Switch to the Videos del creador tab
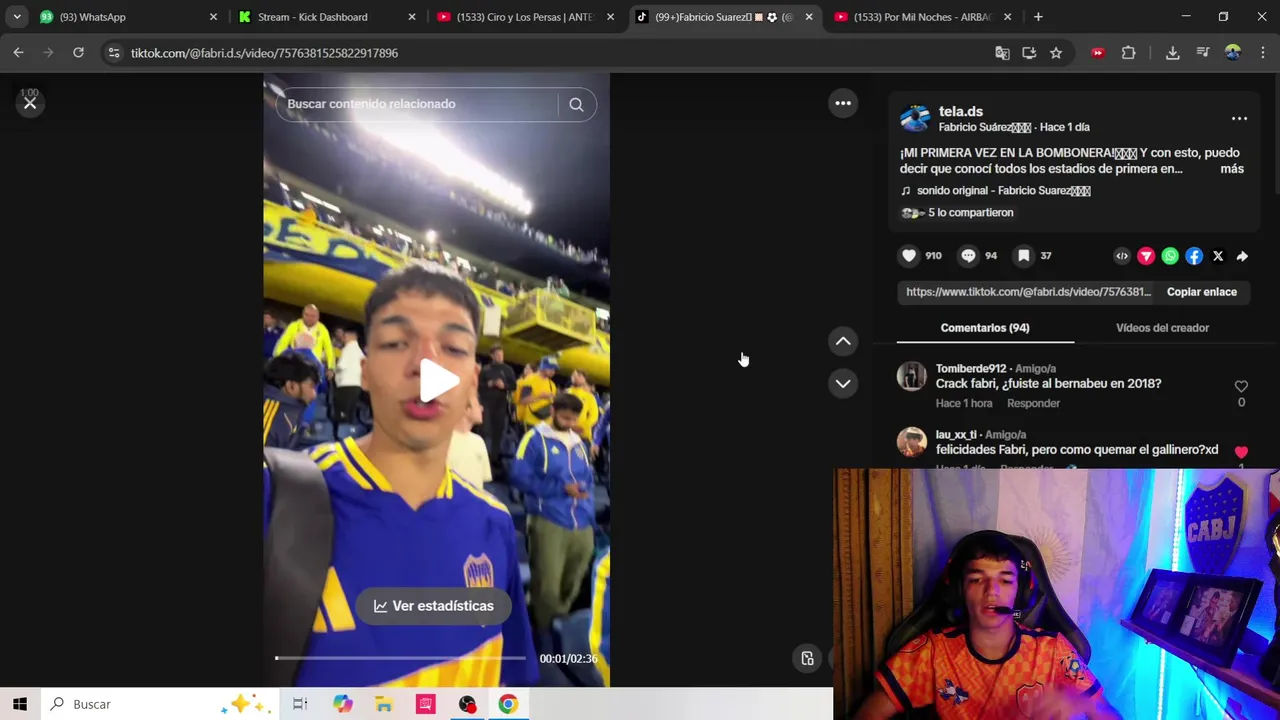This screenshot has width=1280, height=720. [x=1162, y=328]
